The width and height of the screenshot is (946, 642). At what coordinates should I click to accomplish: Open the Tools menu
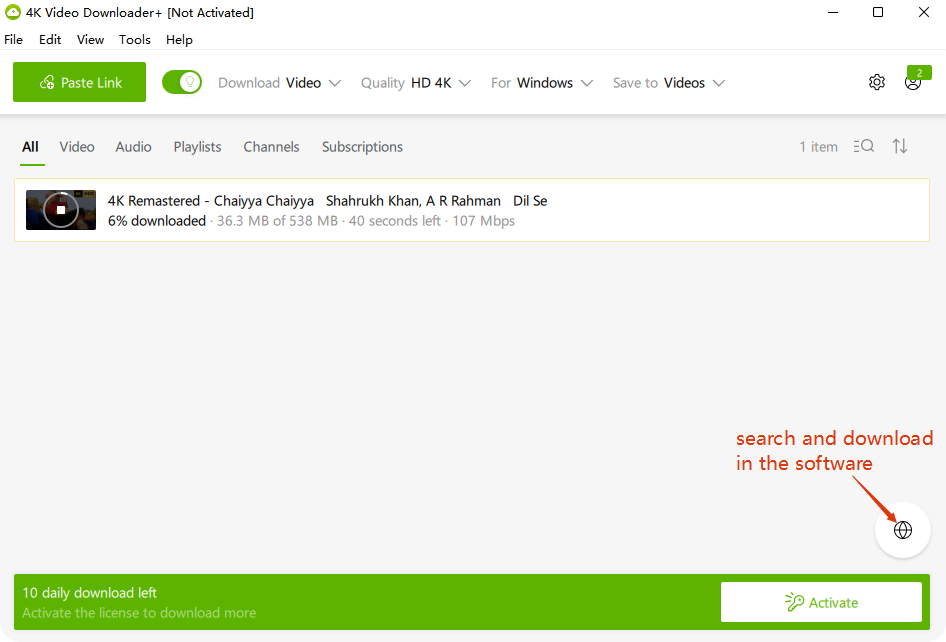135,40
